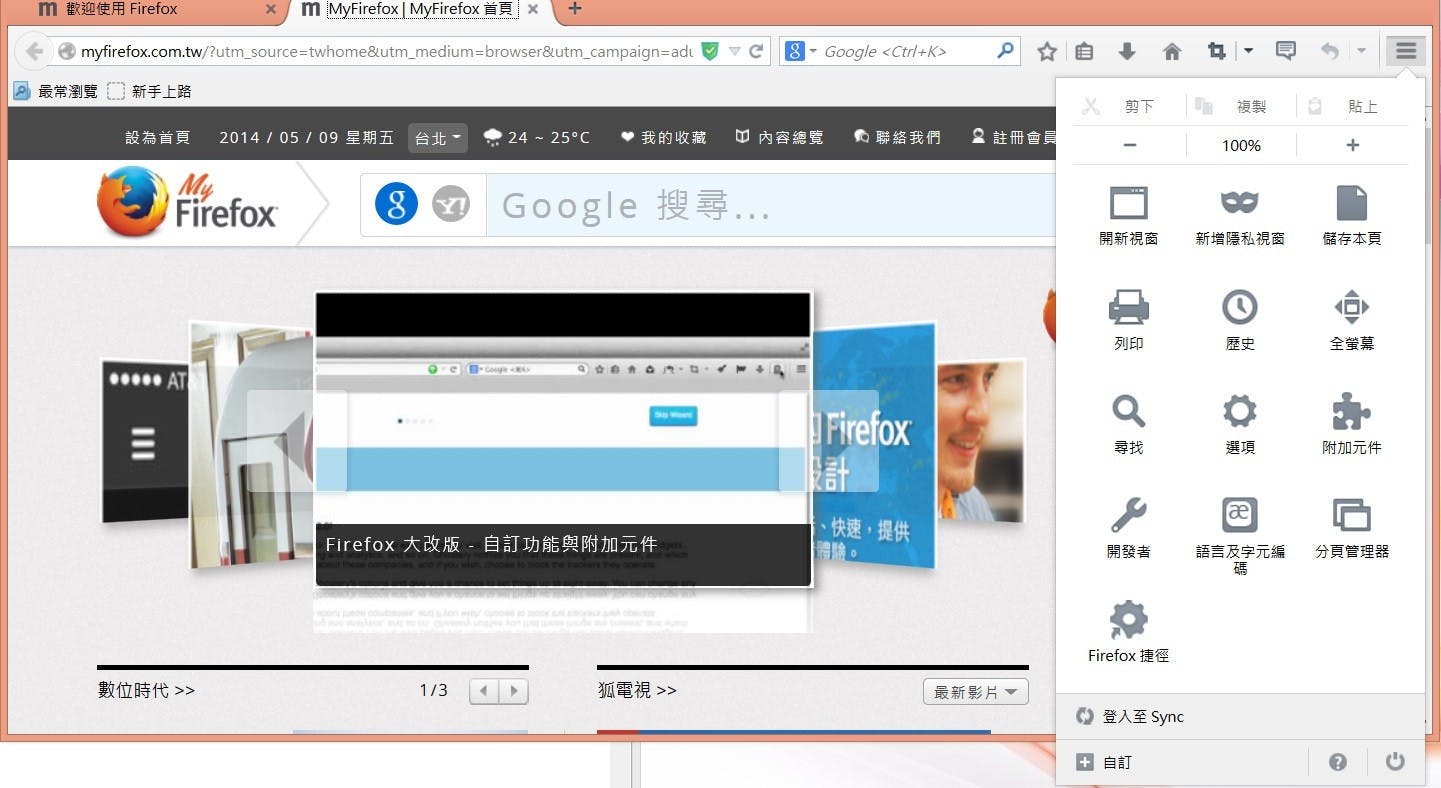Open New Private Window (新增隱私視窗)
The height and width of the screenshot is (788, 1441).
click(1240, 216)
